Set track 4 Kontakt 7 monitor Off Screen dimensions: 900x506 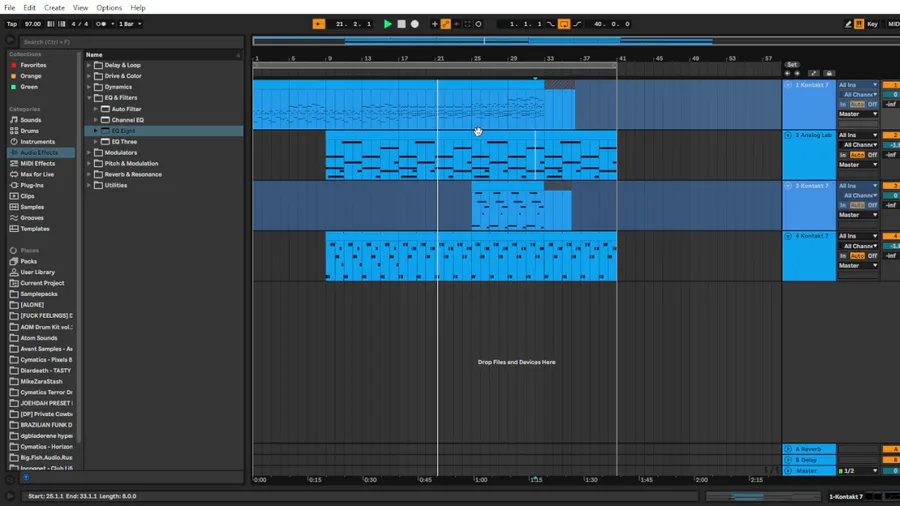(872, 256)
